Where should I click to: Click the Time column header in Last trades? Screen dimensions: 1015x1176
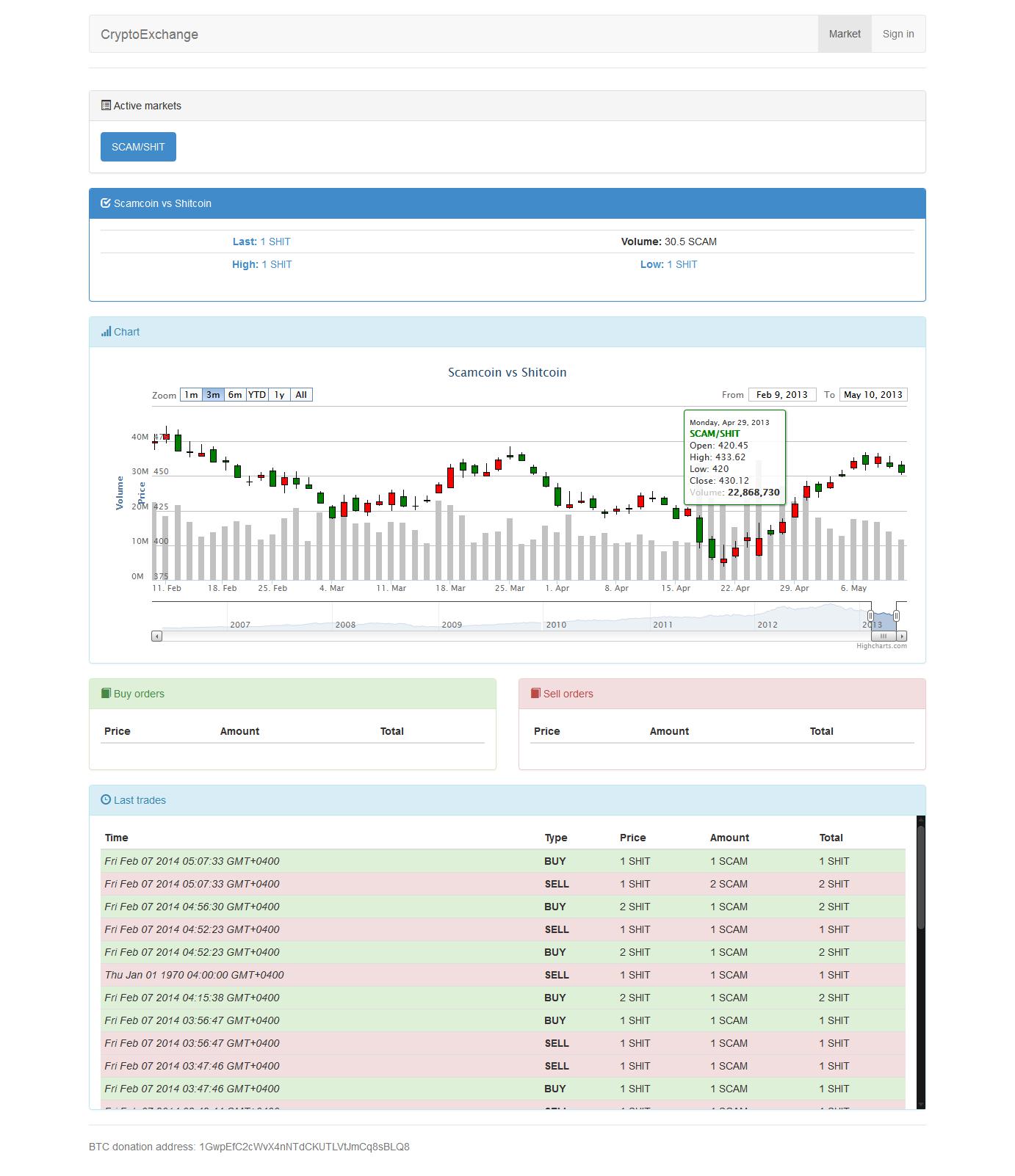pos(117,838)
